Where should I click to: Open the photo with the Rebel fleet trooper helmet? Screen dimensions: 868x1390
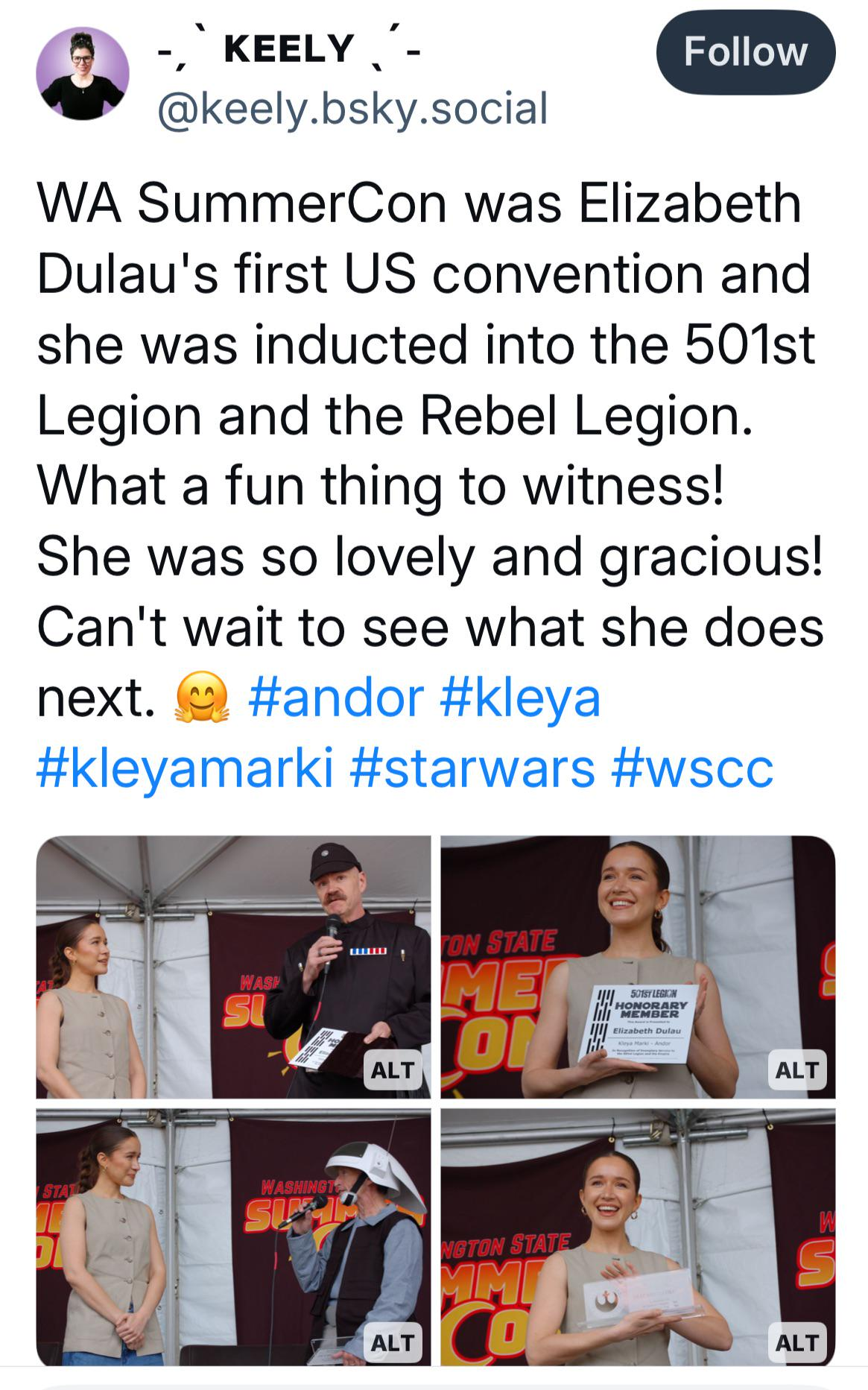[x=233, y=1237]
